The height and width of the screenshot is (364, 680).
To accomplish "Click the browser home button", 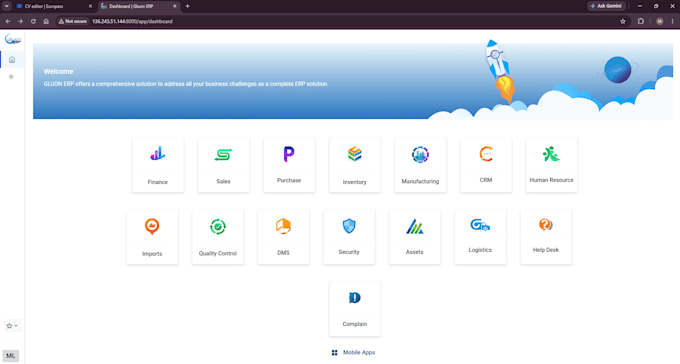I will click(x=46, y=21).
